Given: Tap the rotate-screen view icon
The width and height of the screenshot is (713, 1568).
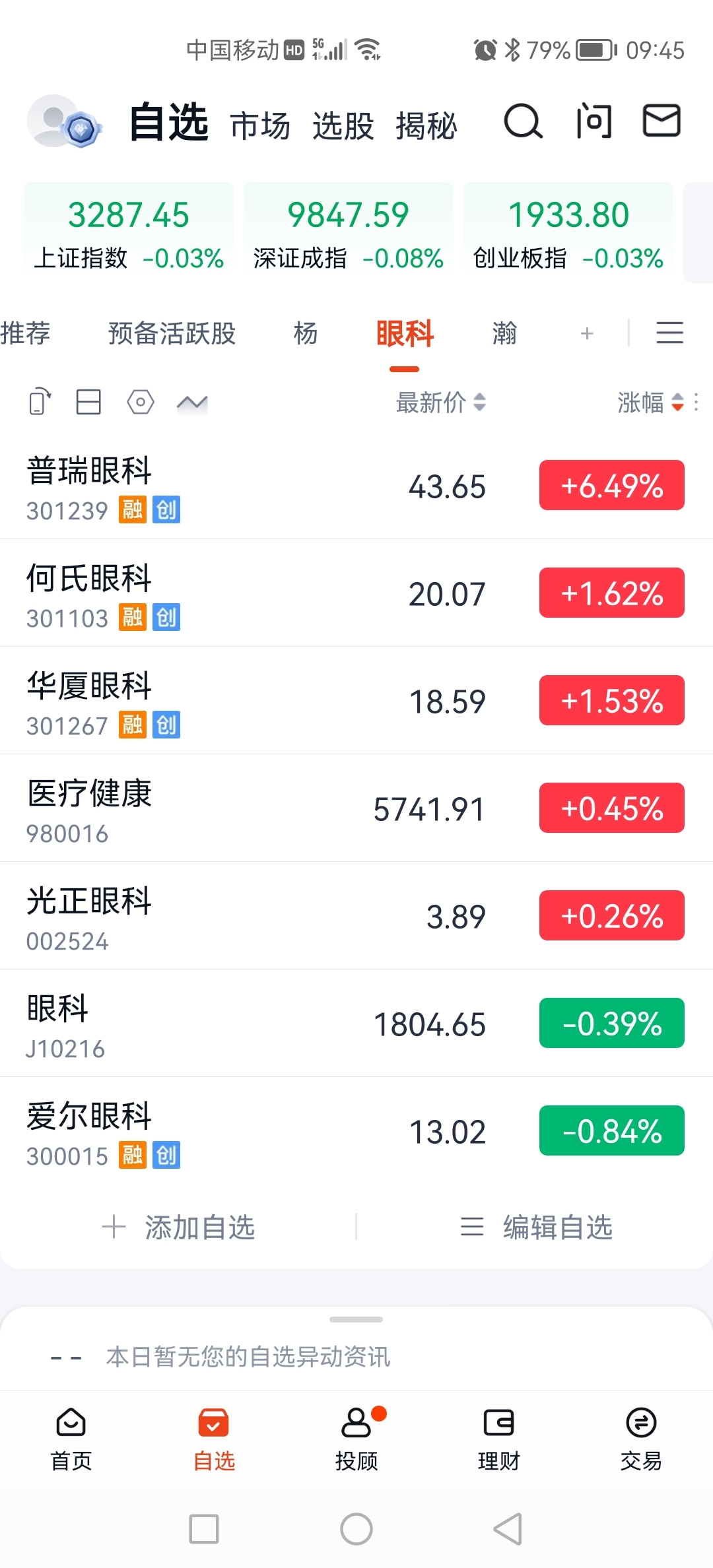Looking at the screenshot, I should pos(40,401).
